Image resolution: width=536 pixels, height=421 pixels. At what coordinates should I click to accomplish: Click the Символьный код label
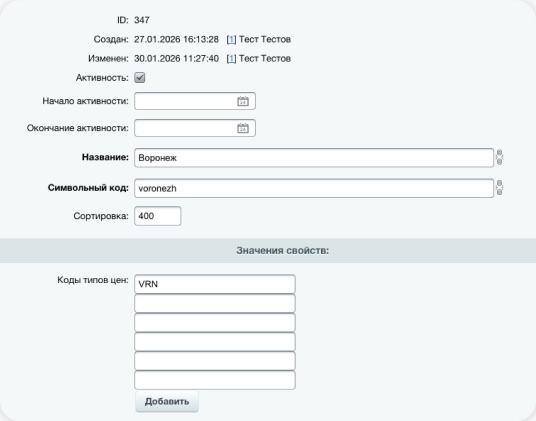click(88, 188)
